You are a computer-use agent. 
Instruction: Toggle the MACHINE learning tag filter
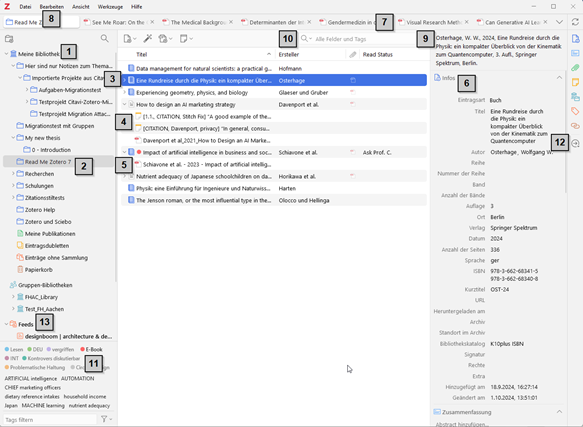click(43, 406)
